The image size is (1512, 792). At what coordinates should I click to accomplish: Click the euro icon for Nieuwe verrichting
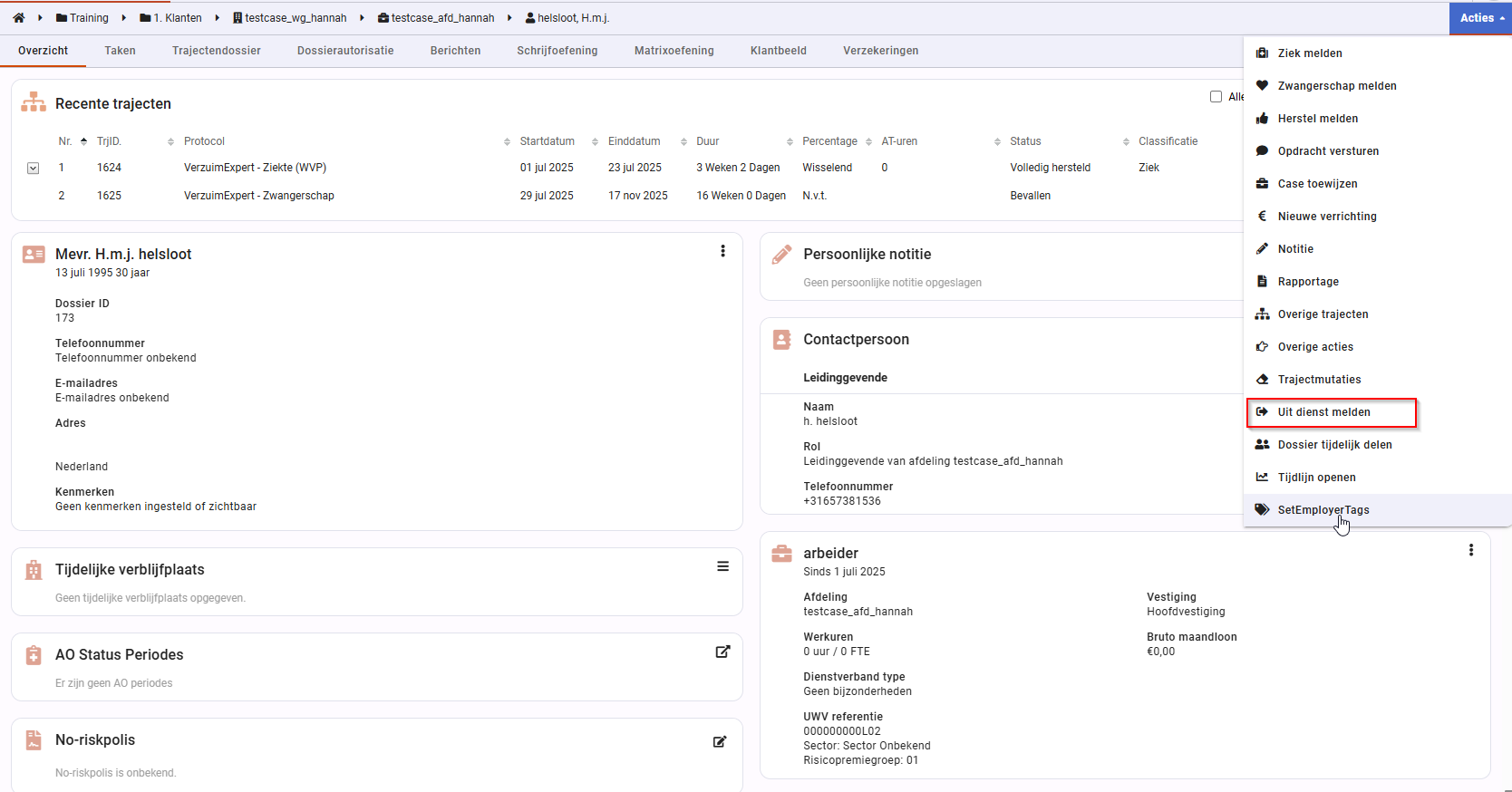pos(1262,217)
